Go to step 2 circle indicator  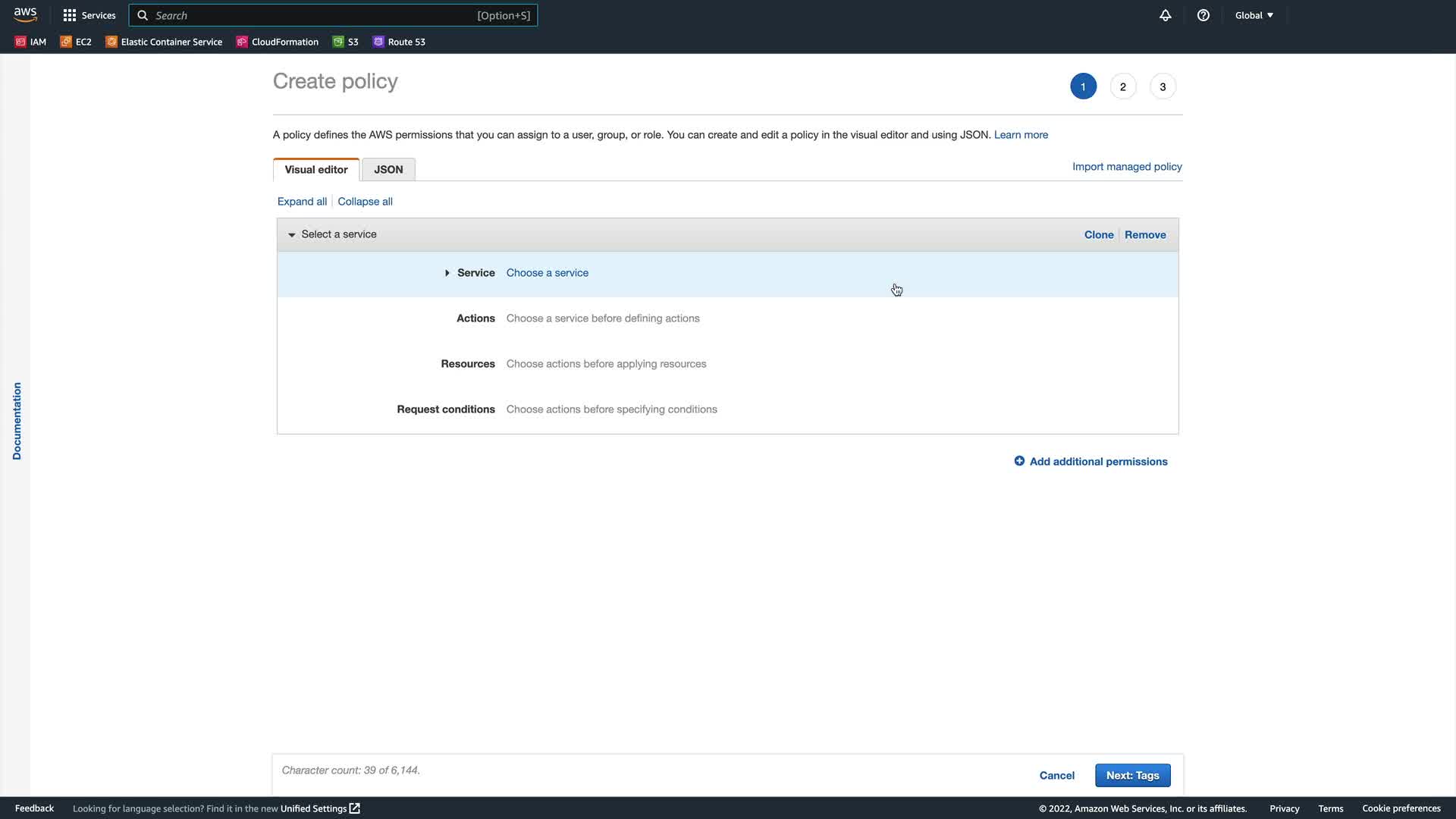(x=1123, y=86)
